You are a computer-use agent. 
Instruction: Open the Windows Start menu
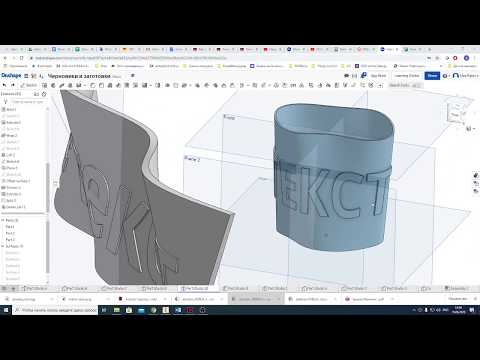coord(6,310)
